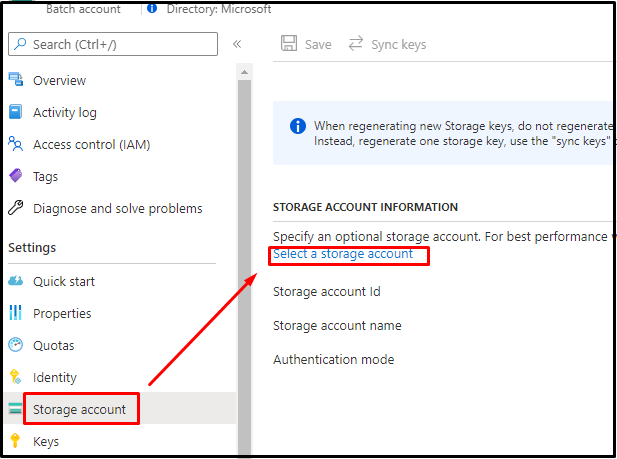Click the Properties bars icon
617x459 pixels.
[16, 313]
